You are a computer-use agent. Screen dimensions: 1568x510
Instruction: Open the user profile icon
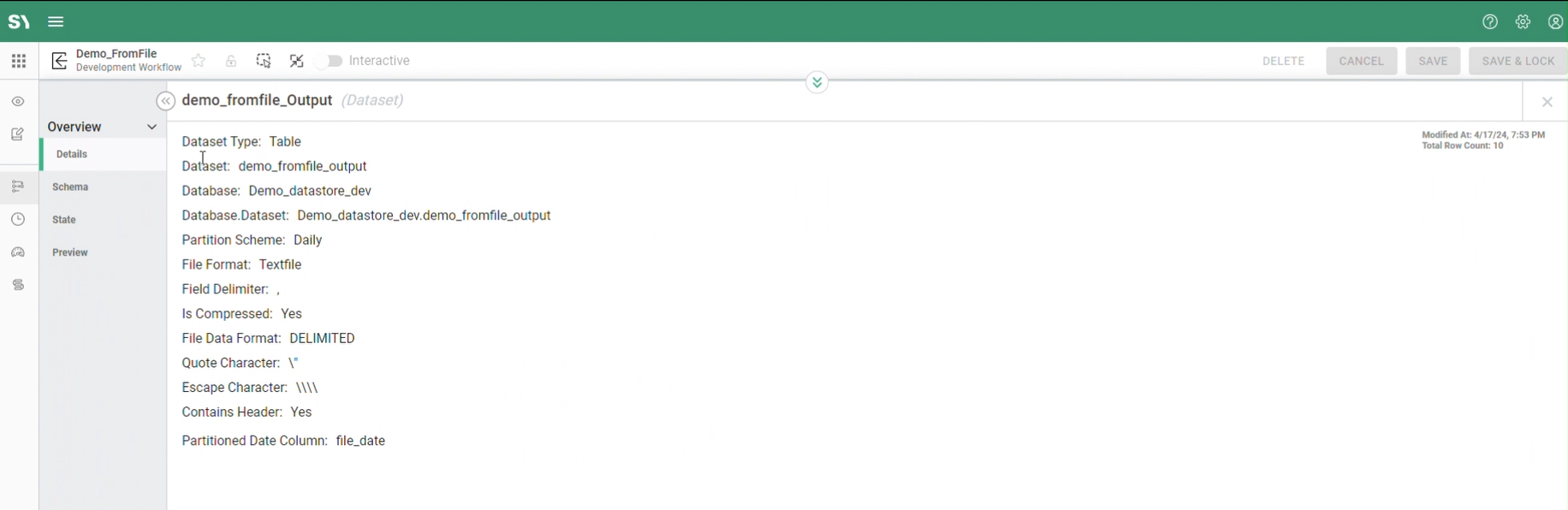tap(1555, 22)
